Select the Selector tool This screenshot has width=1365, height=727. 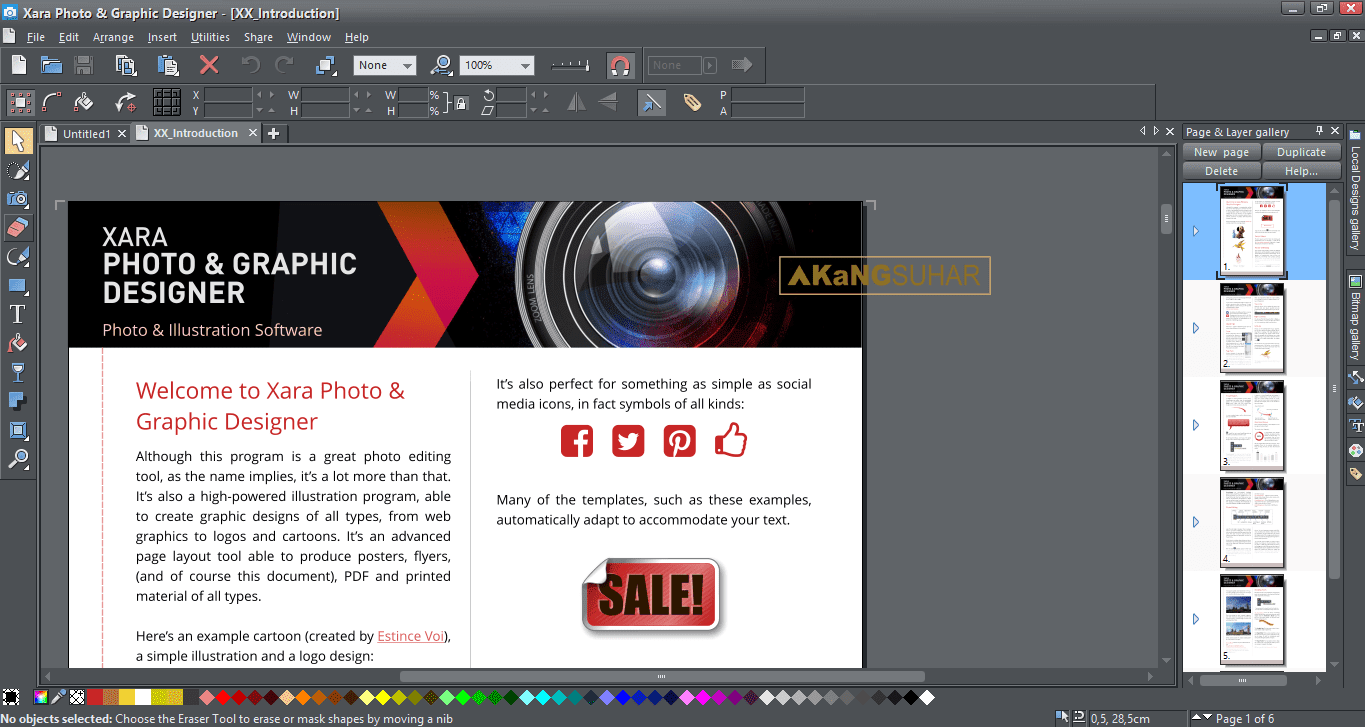[x=18, y=140]
